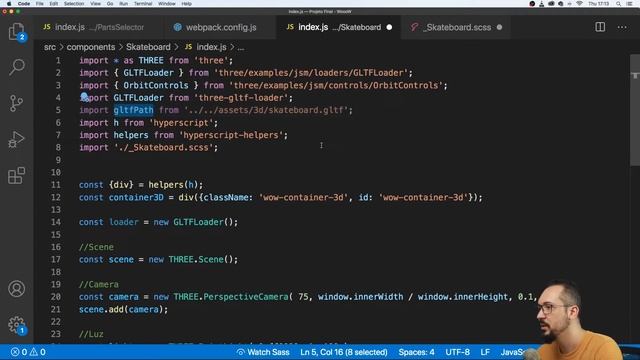Split the editor to the right
The width and height of the screenshot is (640, 360).
tap(600, 27)
